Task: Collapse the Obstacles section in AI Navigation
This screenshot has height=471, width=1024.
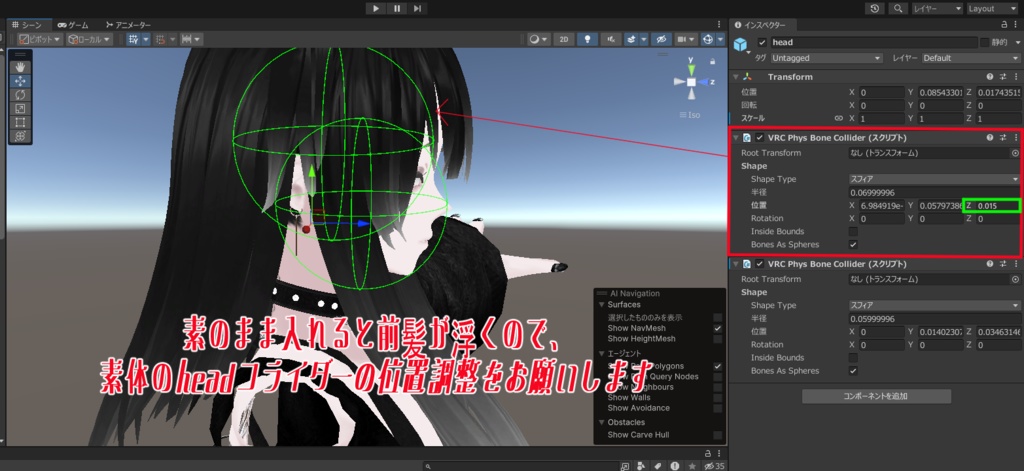Action: [601, 422]
